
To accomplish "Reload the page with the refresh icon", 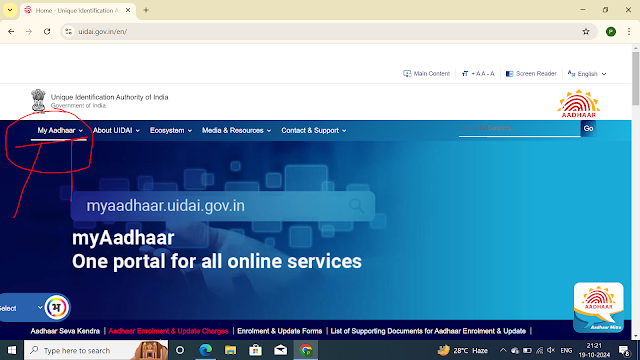I will click(x=47, y=31).
